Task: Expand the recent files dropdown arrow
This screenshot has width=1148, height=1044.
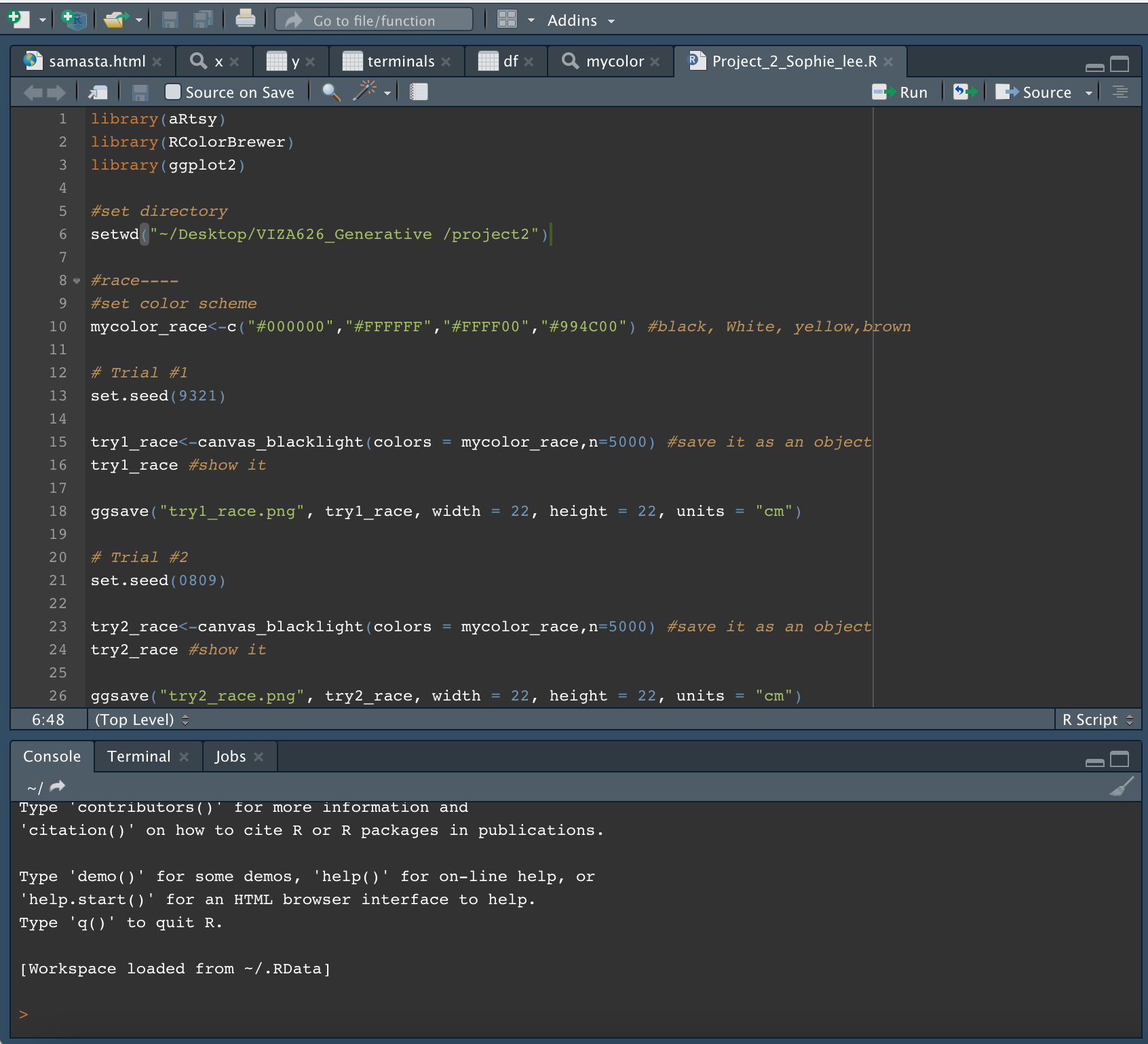Action: [139, 20]
